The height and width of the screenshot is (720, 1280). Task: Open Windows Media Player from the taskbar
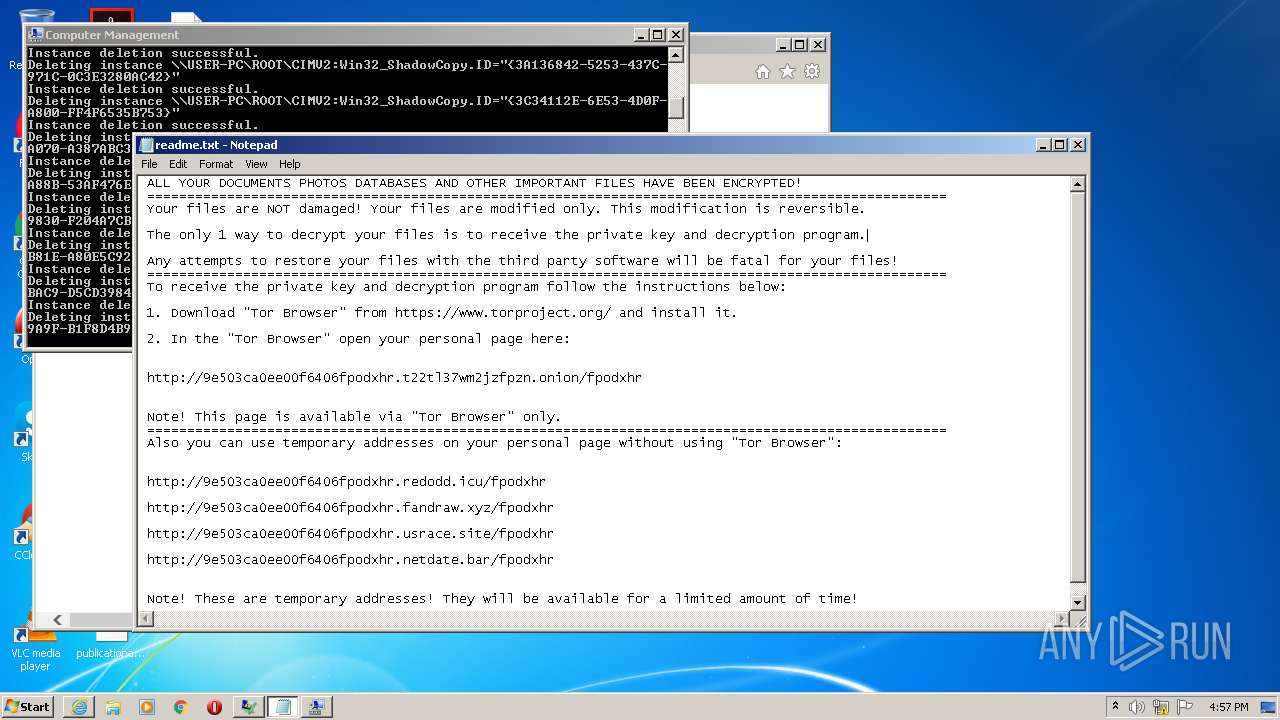[147, 707]
